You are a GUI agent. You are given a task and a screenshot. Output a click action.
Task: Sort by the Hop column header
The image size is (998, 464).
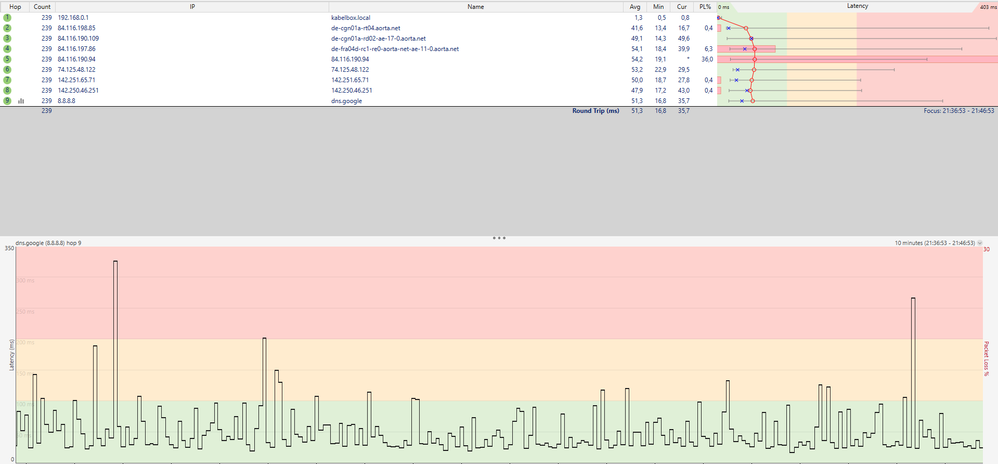(15, 6)
